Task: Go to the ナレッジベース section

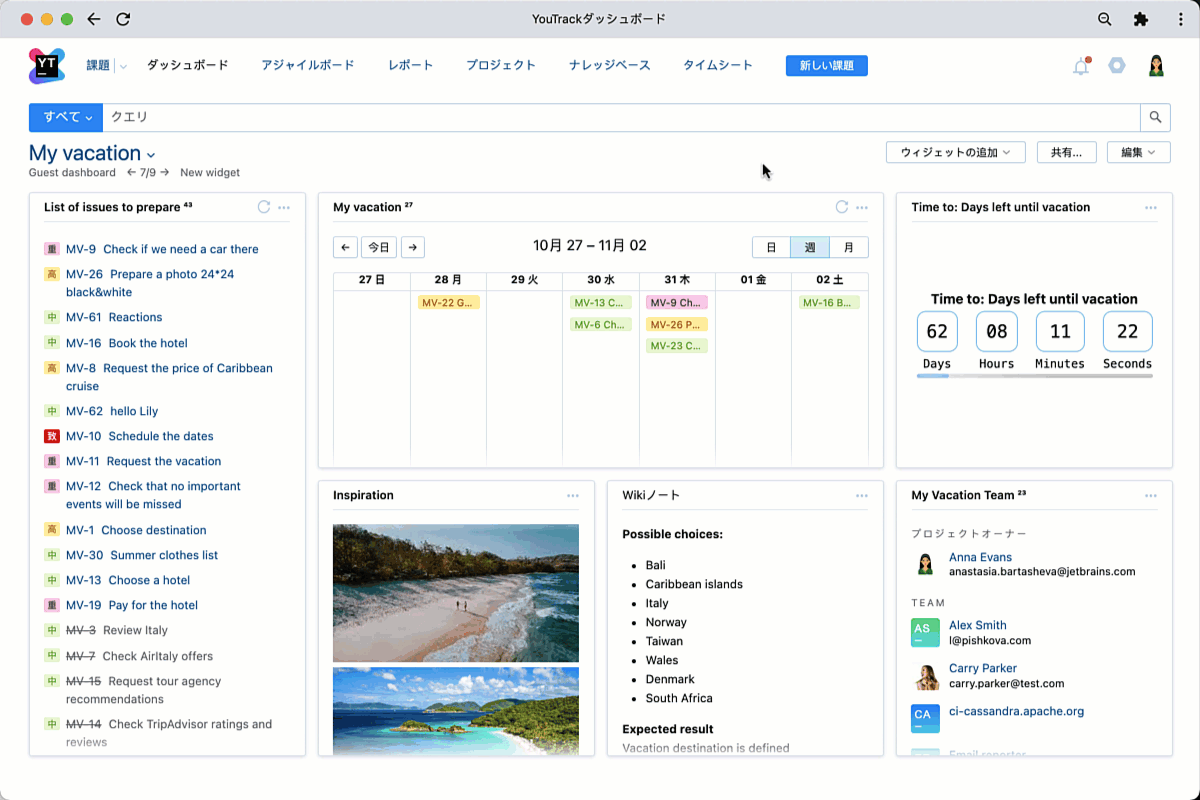Action: point(609,65)
